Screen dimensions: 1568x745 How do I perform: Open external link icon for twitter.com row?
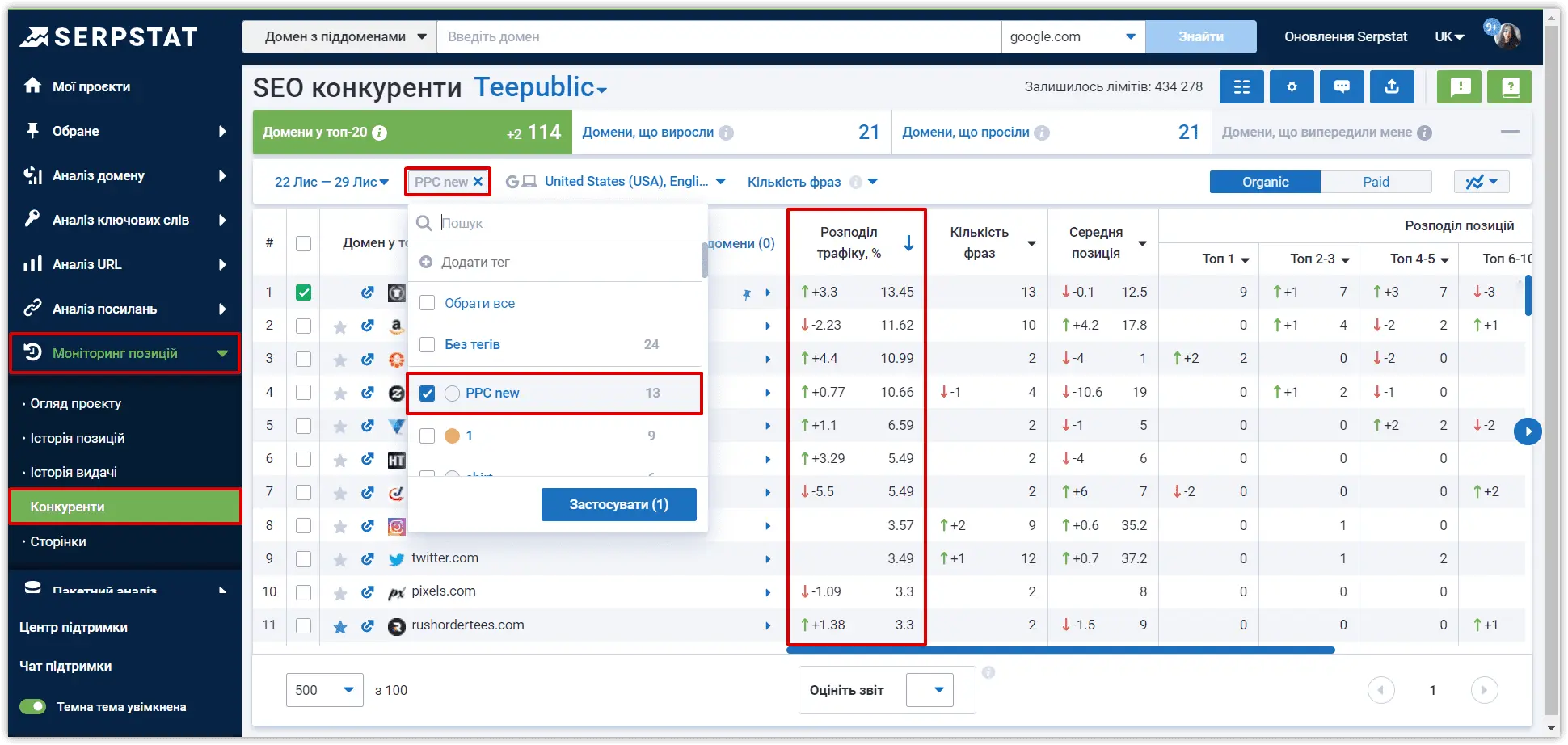[x=368, y=558]
